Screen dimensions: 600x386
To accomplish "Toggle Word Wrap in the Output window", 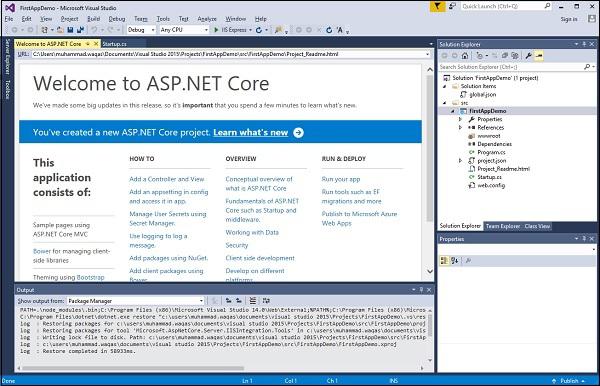I will pyautogui.click(x=266, y=301).
